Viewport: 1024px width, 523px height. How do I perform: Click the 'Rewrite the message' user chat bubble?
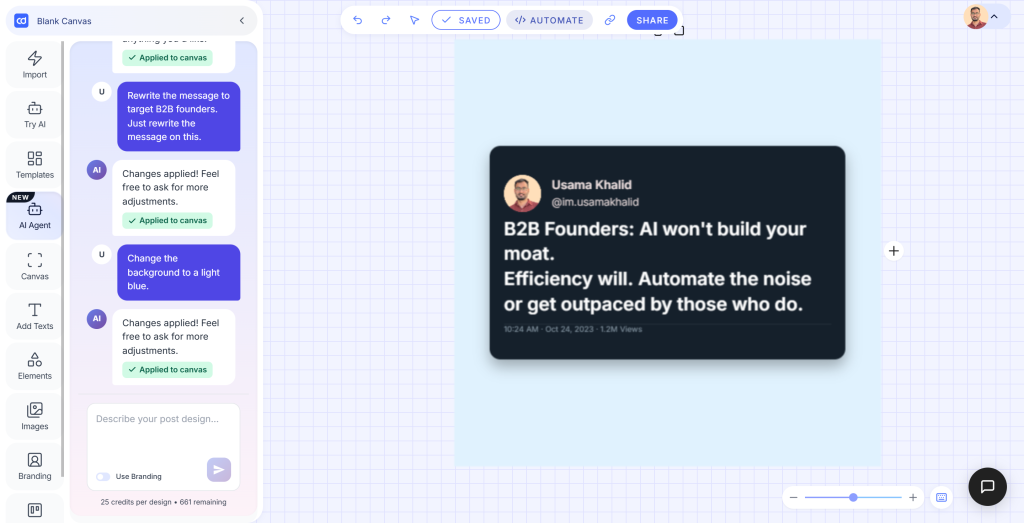(179, 116)
